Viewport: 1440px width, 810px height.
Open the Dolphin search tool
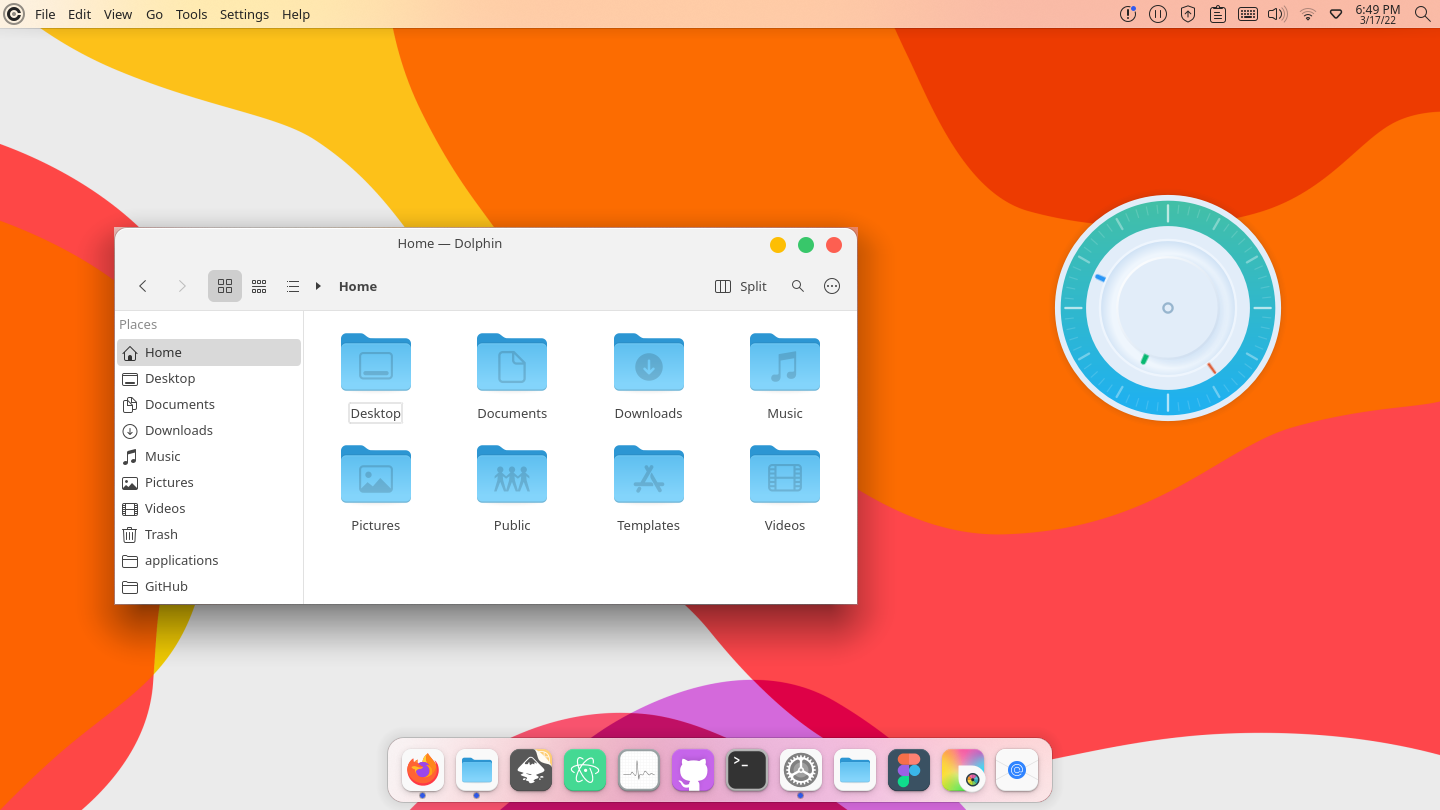798,286
